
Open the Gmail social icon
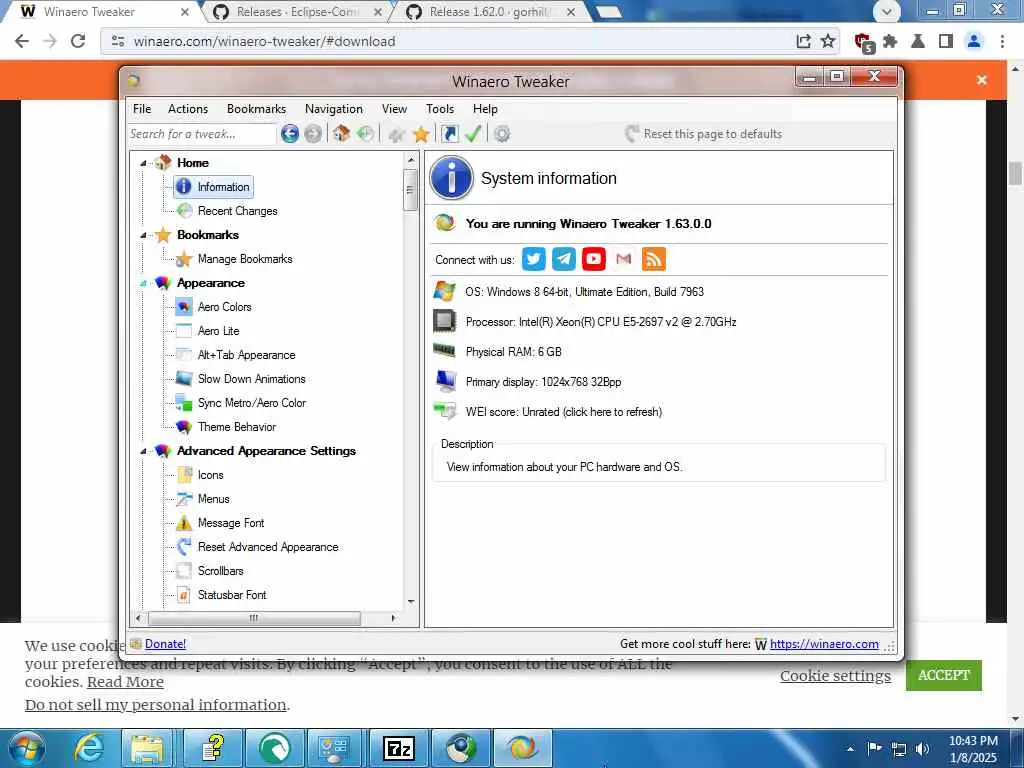tap(624, 259)
